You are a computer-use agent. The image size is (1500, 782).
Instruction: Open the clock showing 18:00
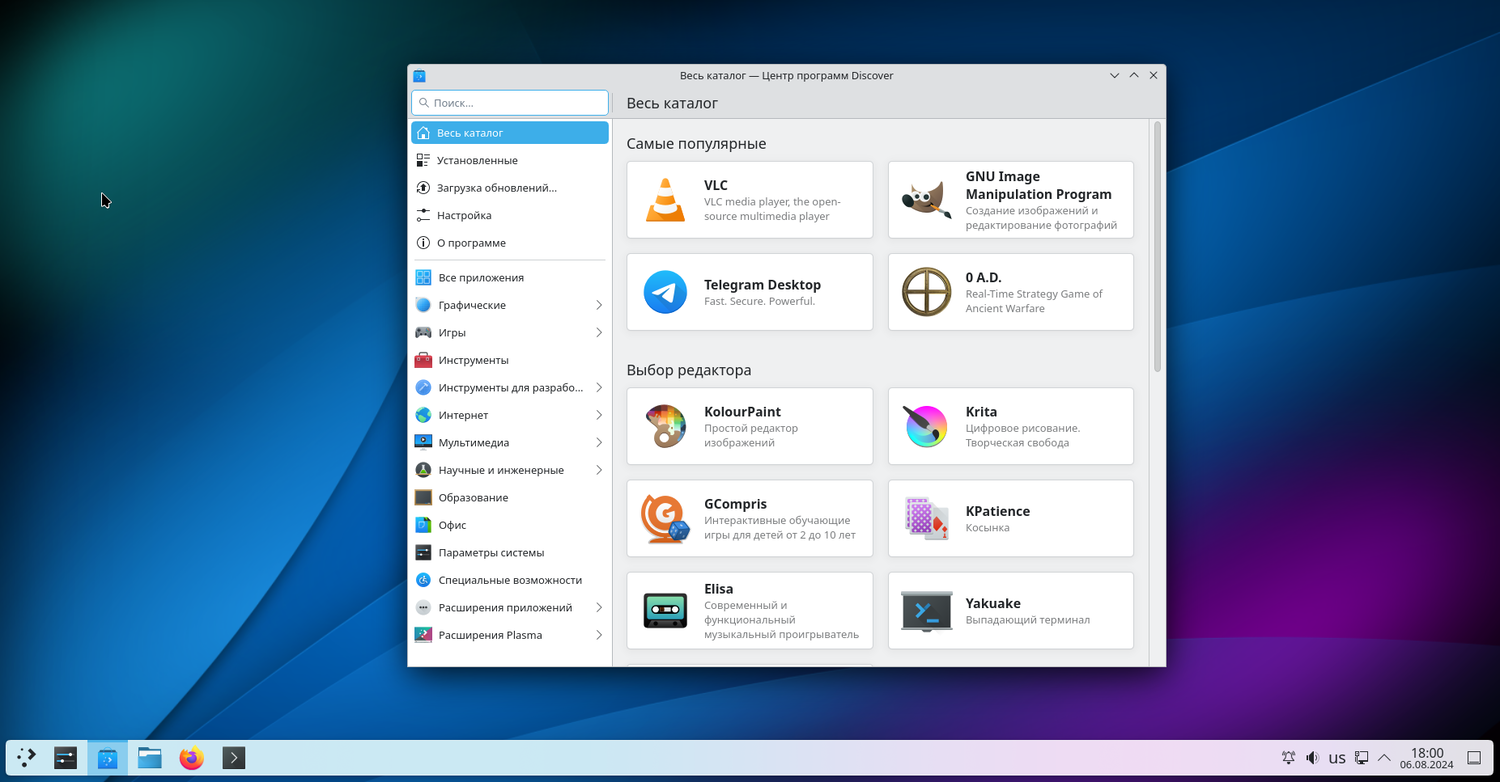[1427, 758]
